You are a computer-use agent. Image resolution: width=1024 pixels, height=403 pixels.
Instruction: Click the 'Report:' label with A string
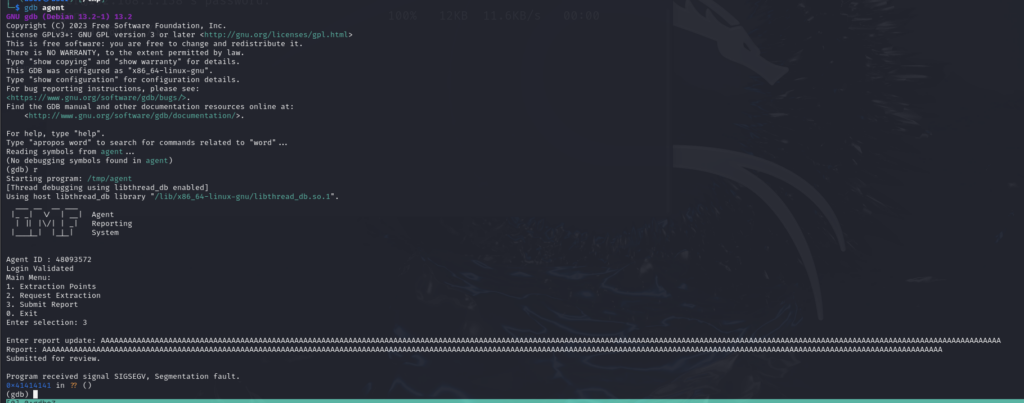pos(474,349)
